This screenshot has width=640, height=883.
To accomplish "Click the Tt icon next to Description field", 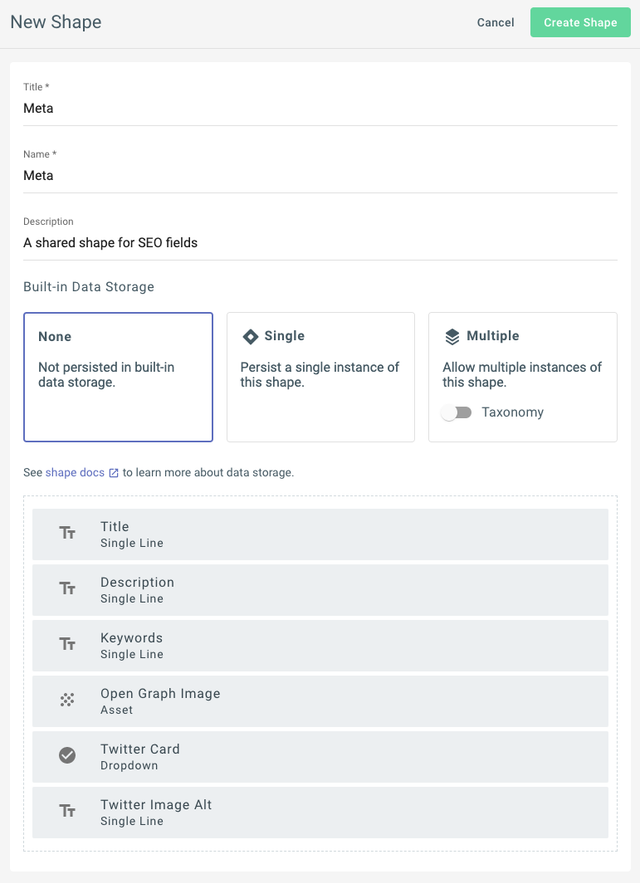I will (x=68, y=589).
